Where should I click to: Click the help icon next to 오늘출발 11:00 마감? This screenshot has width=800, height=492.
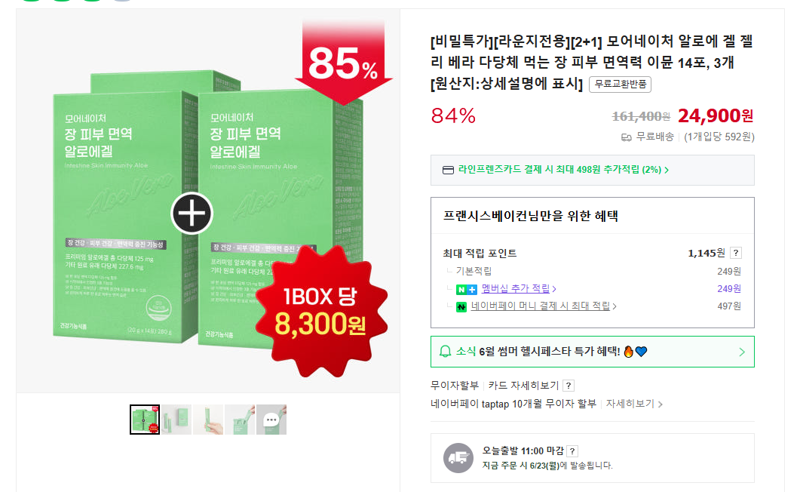point(572,451)
